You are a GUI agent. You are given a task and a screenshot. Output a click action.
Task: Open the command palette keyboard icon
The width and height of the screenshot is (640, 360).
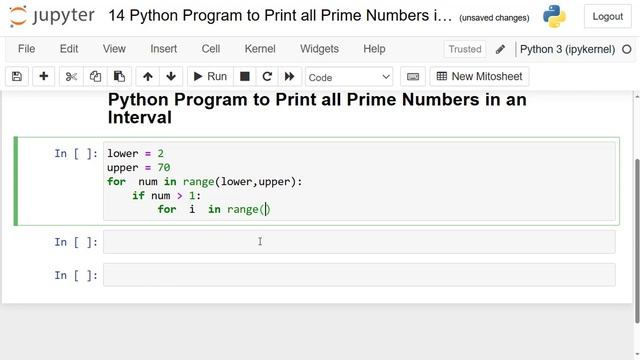tap(413, 76)
